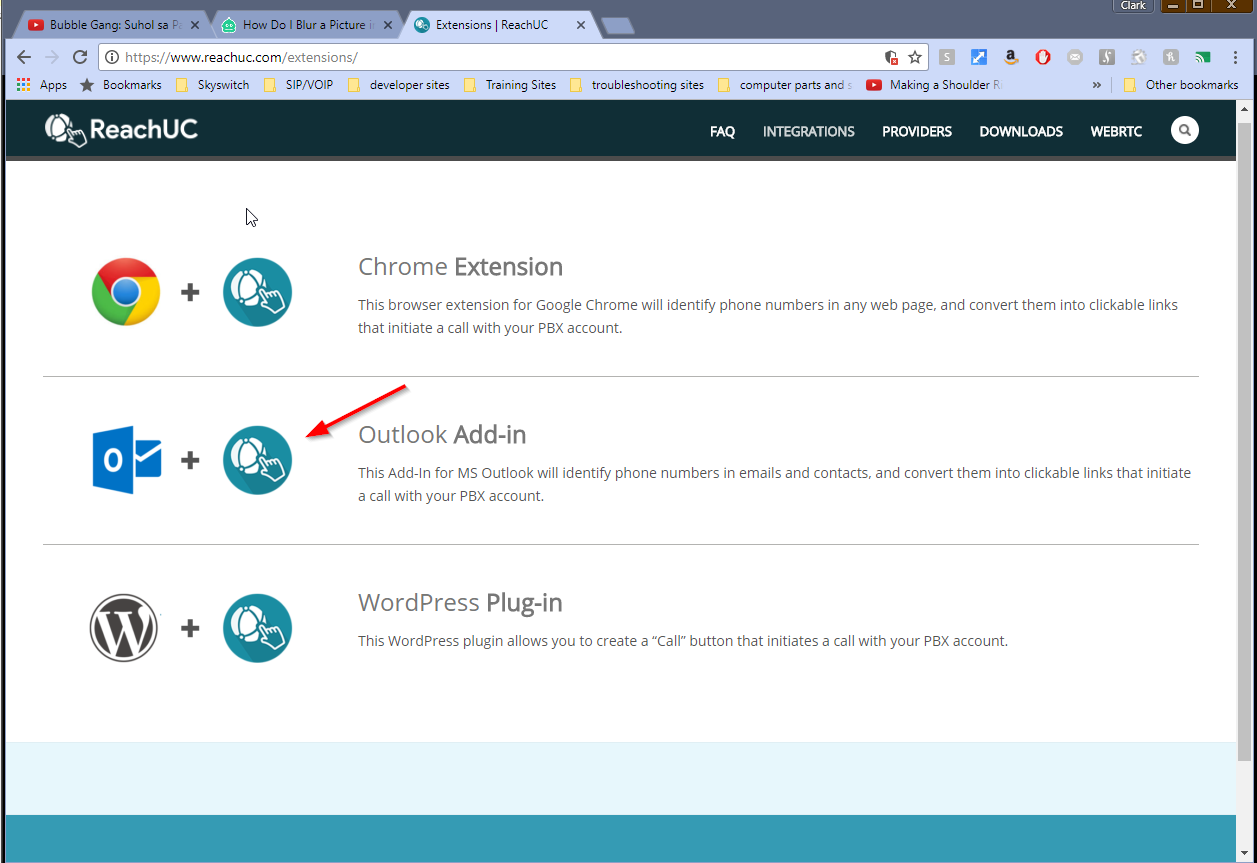This screenshot has height=863, width=1257.
Task: Bookmark this page with the star icon
Action: (x=914, y=57)
